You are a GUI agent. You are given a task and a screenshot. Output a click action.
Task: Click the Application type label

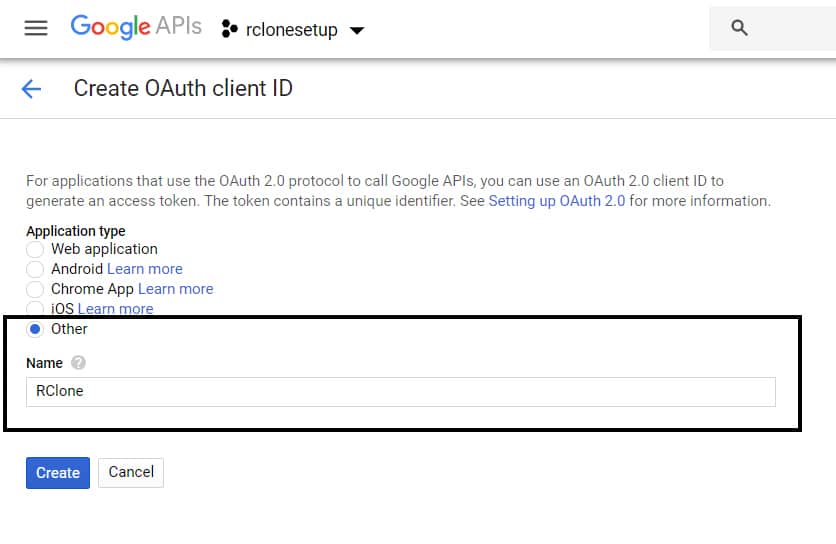76,231
